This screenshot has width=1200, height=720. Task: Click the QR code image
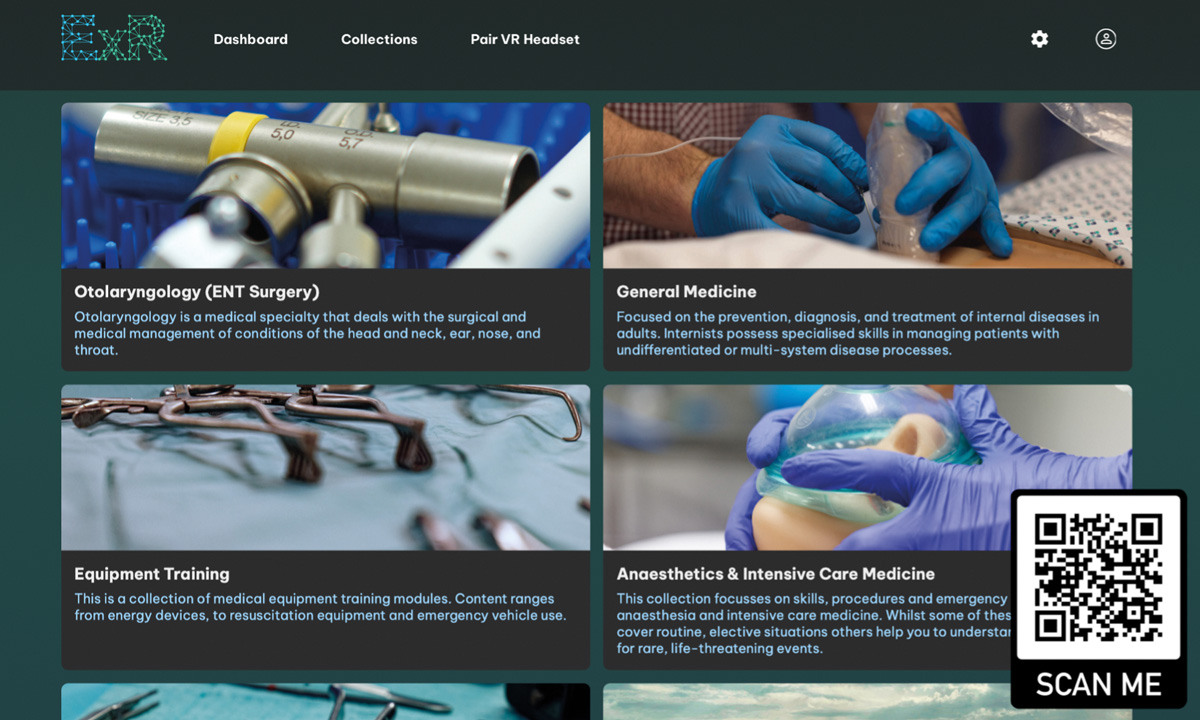pyautogui.click(x=1098, y=578)
